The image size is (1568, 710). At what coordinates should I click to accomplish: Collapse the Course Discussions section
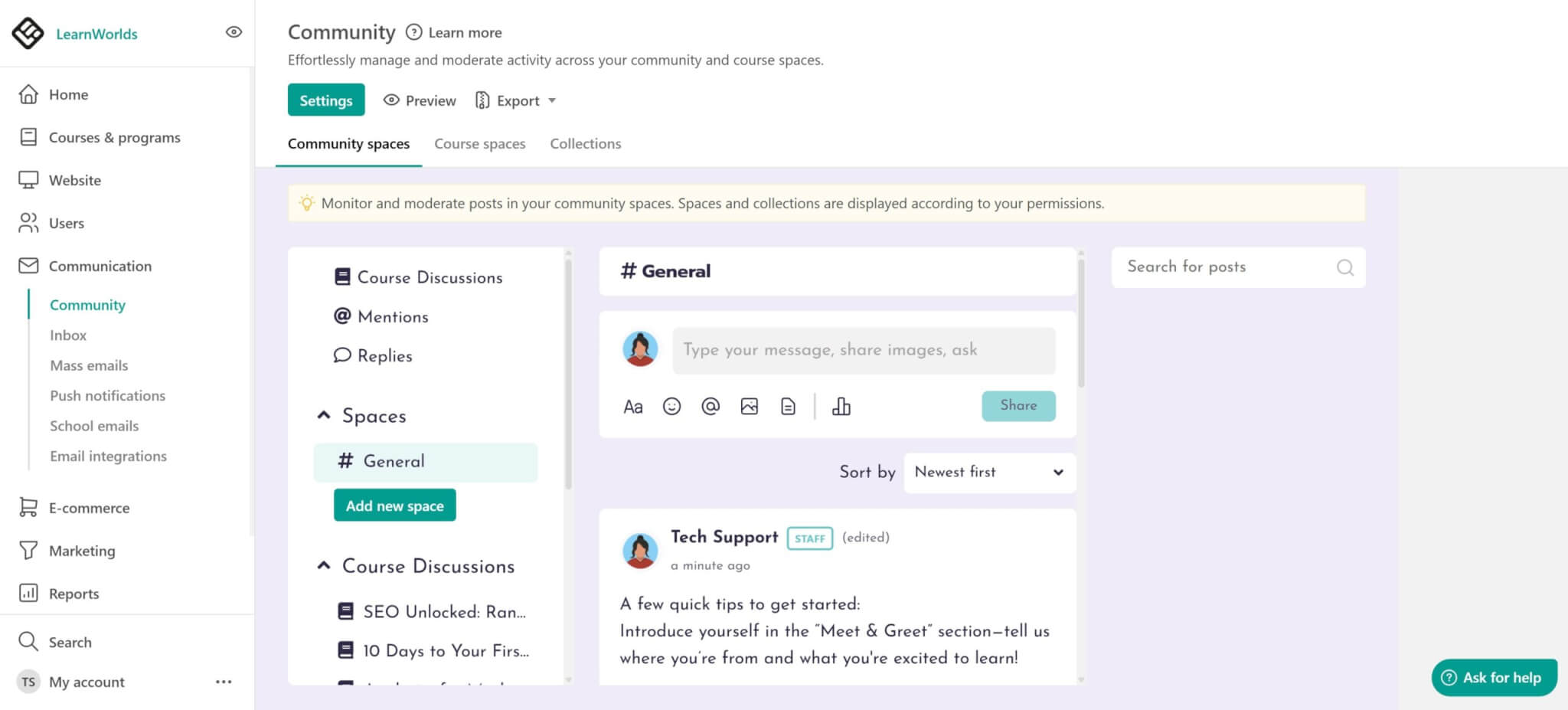click(323, 565)
